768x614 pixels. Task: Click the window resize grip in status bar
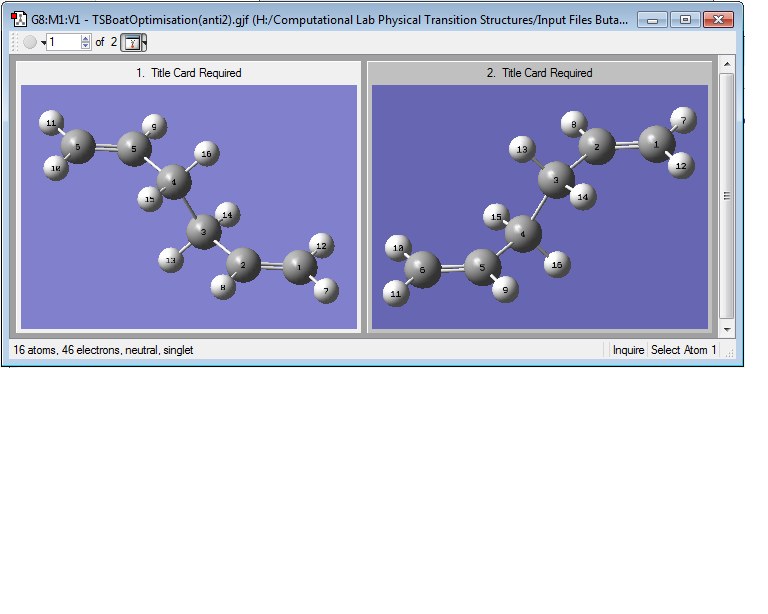[729, 353]
